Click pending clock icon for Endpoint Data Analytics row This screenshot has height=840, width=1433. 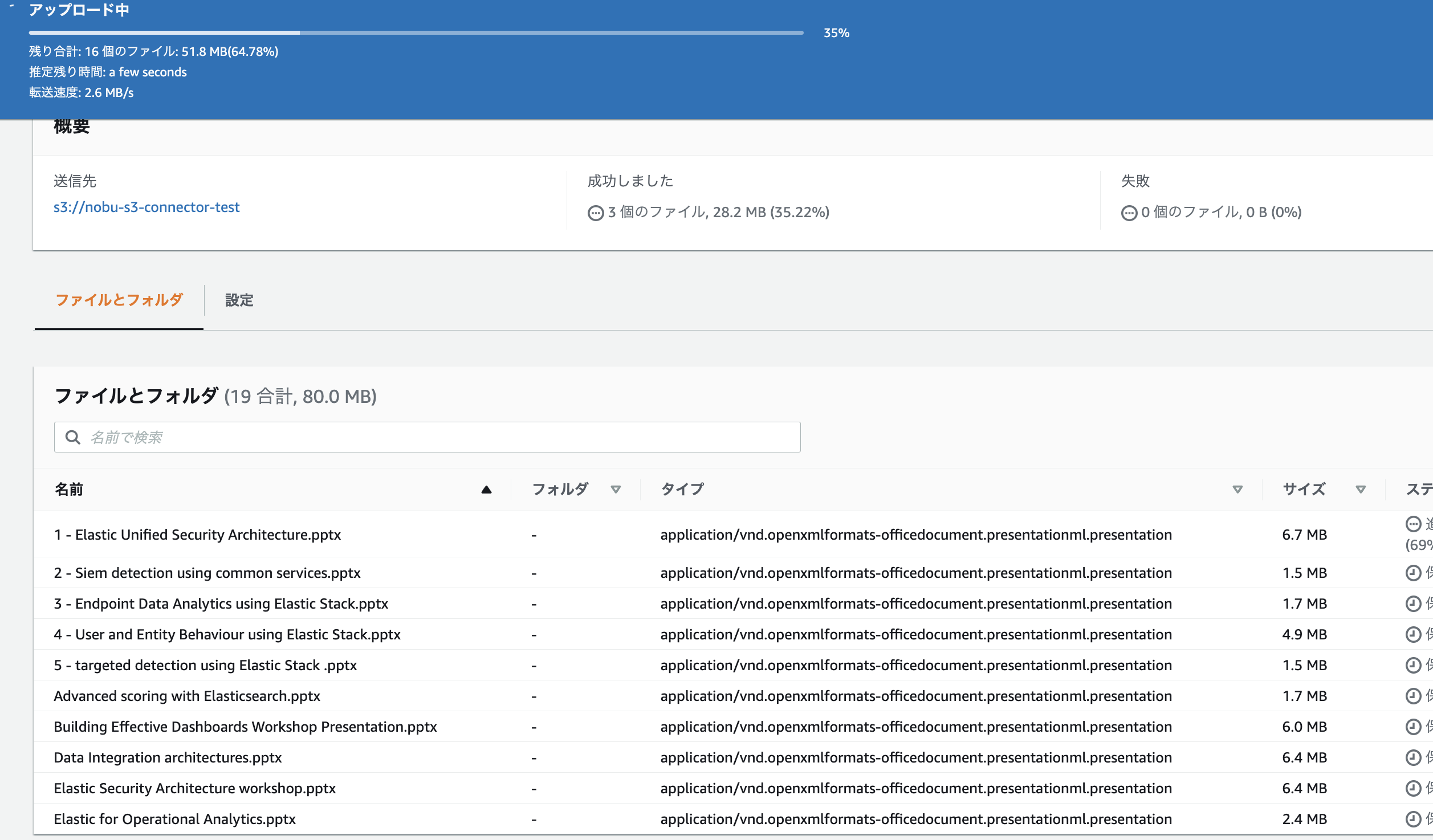(1413, 604)
